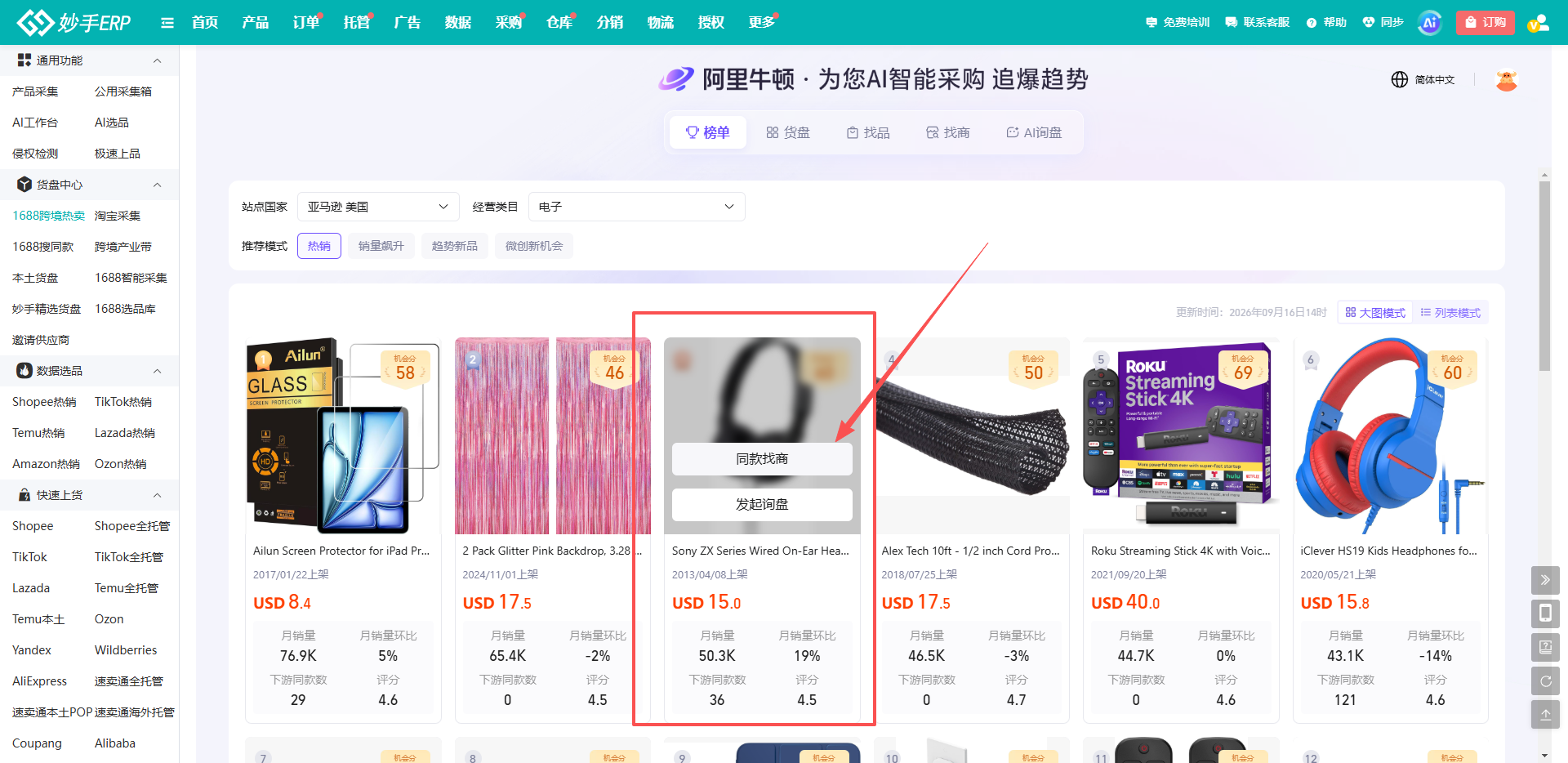Image resolution: width=1568 pixels, height=763 pixels.
Task: Switch to the 货盘 tab
Action: coord(788,132)
